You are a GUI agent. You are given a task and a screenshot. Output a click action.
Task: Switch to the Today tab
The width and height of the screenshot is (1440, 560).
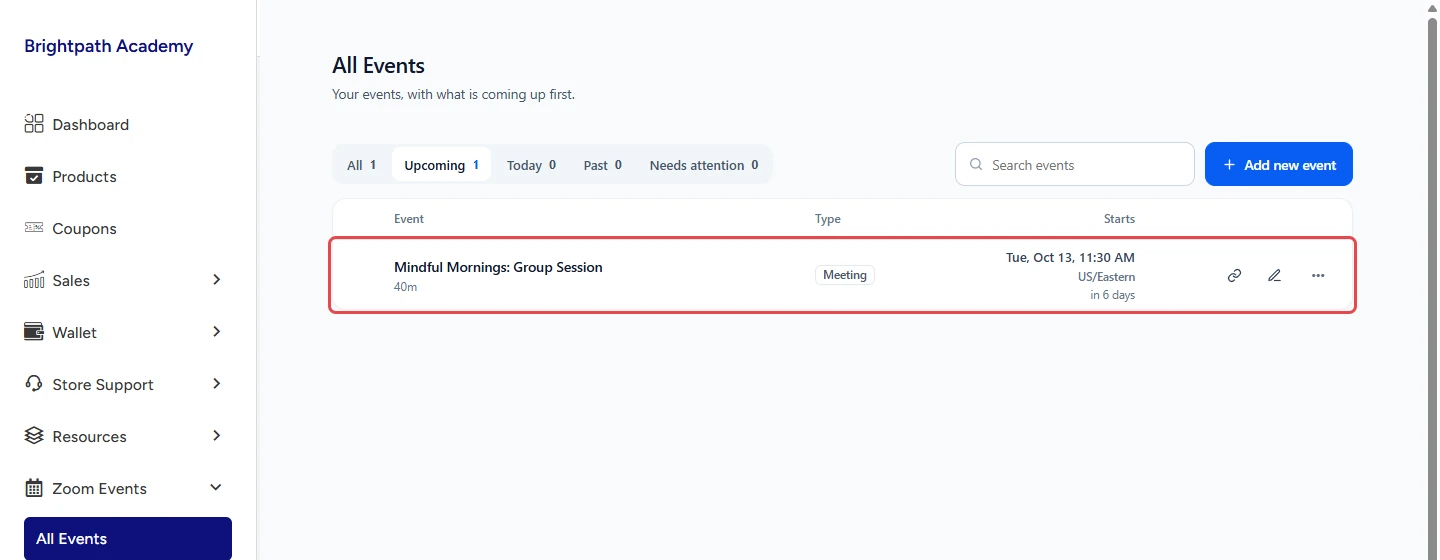point(531,165)
